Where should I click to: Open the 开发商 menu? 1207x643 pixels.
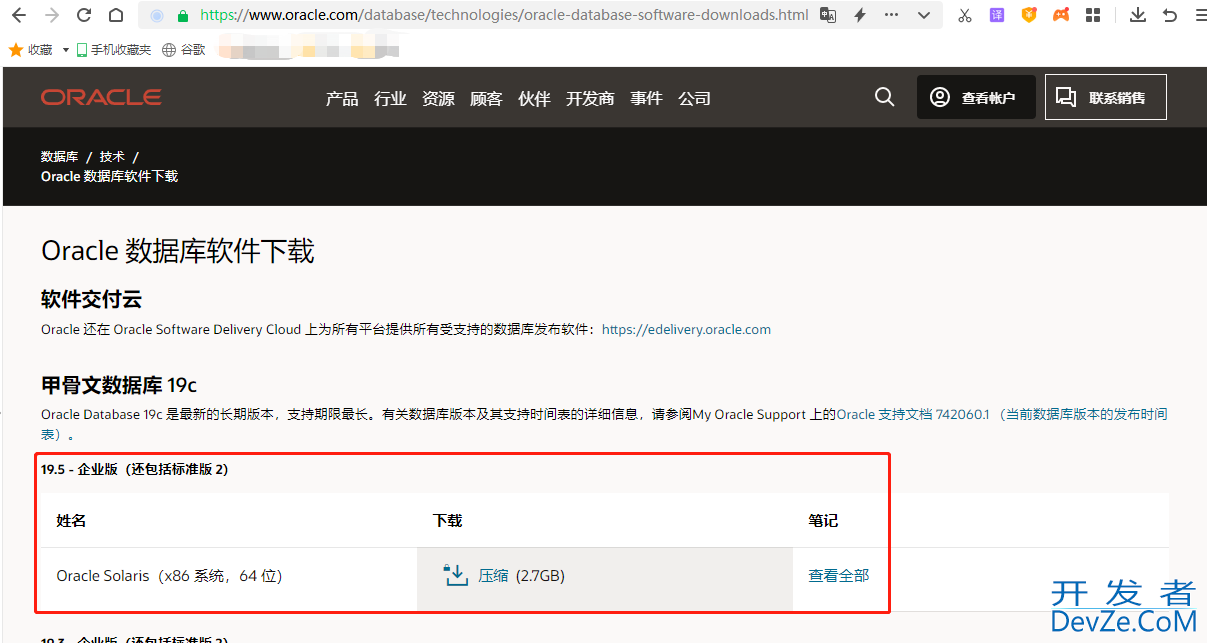(x=590, y=98)
